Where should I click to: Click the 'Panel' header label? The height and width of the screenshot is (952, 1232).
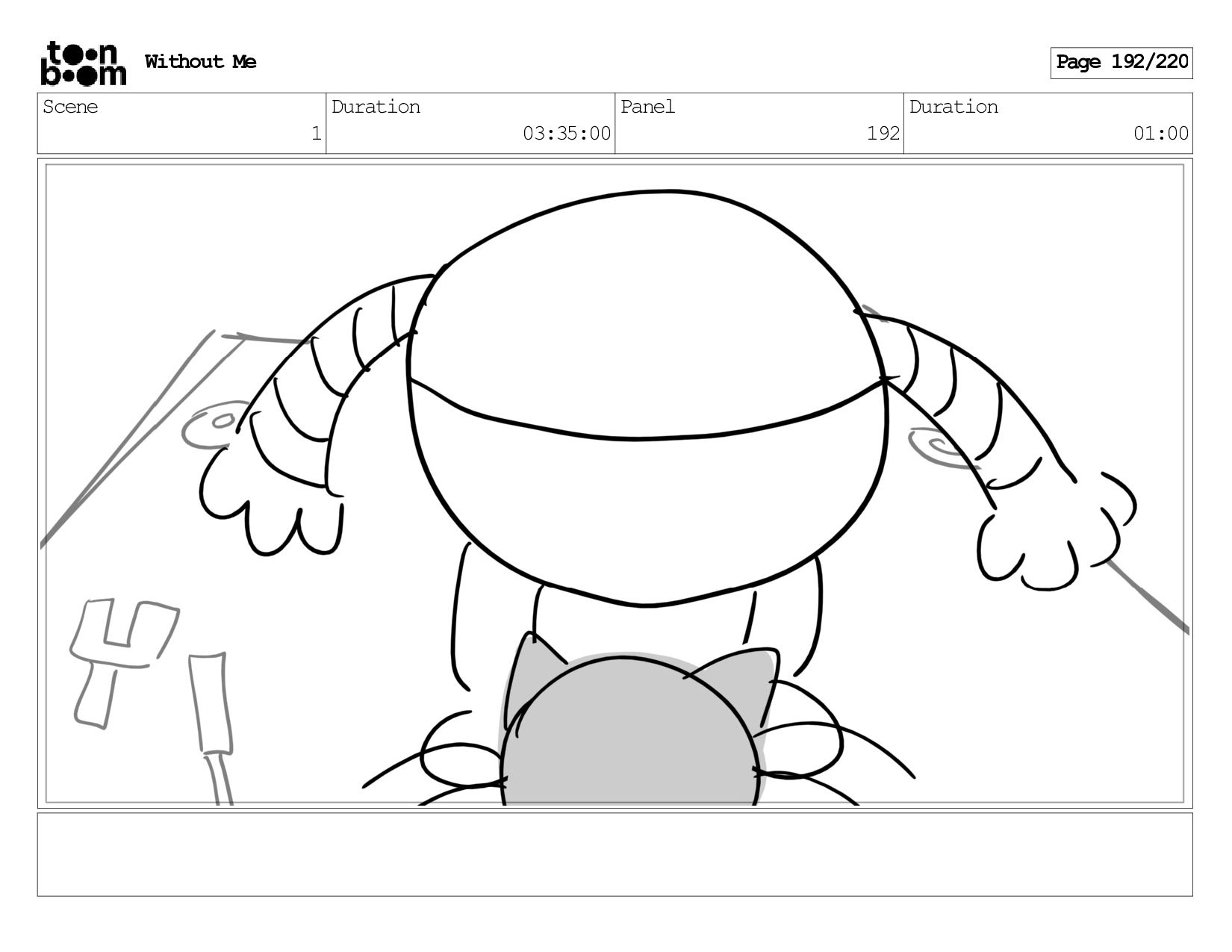(x=647, y=107)
